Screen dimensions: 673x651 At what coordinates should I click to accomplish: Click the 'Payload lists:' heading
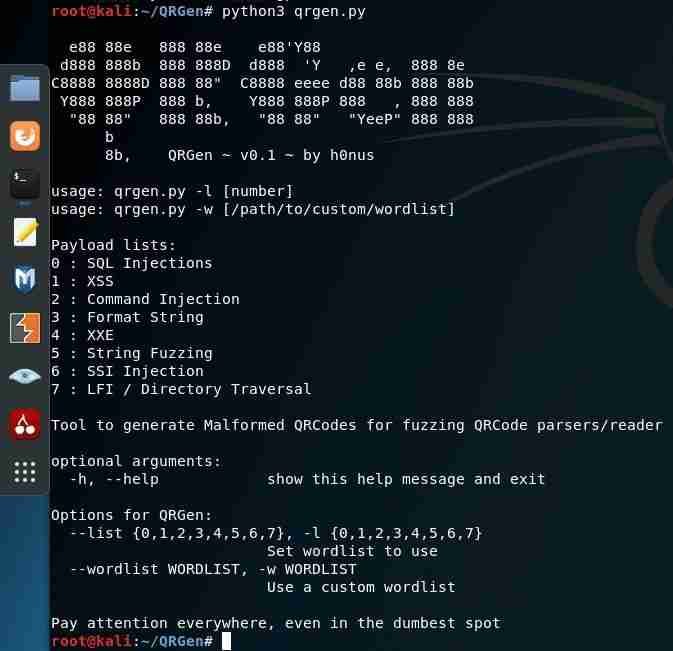coord(113,245)
